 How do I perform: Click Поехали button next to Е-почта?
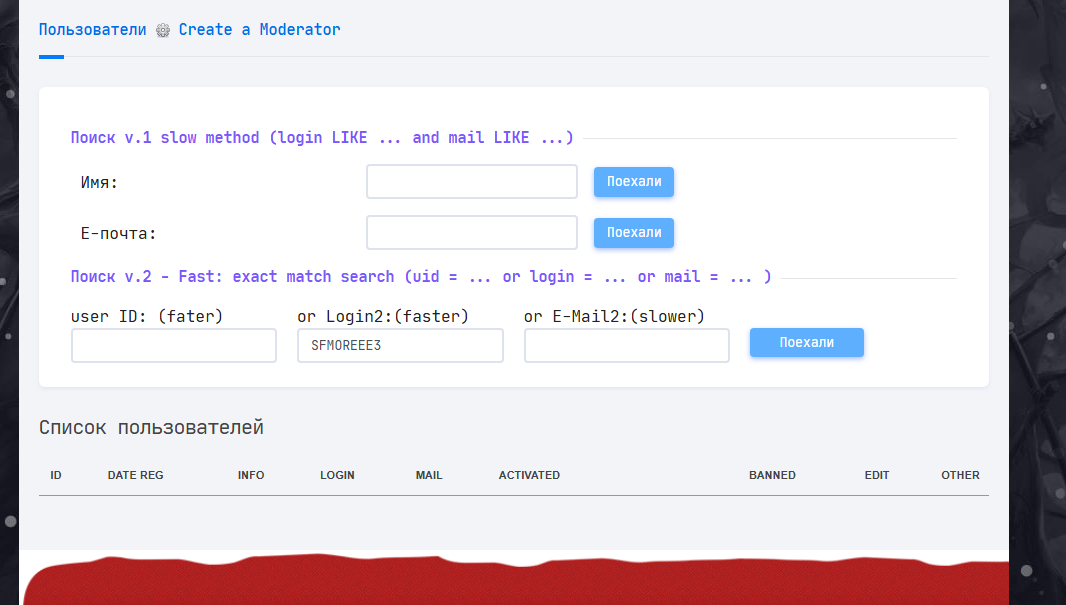[x=634, y=232]
